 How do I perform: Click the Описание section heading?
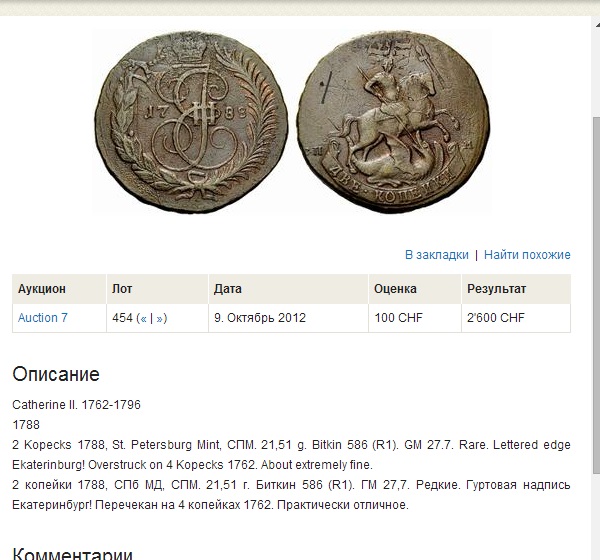pos(56,374)
